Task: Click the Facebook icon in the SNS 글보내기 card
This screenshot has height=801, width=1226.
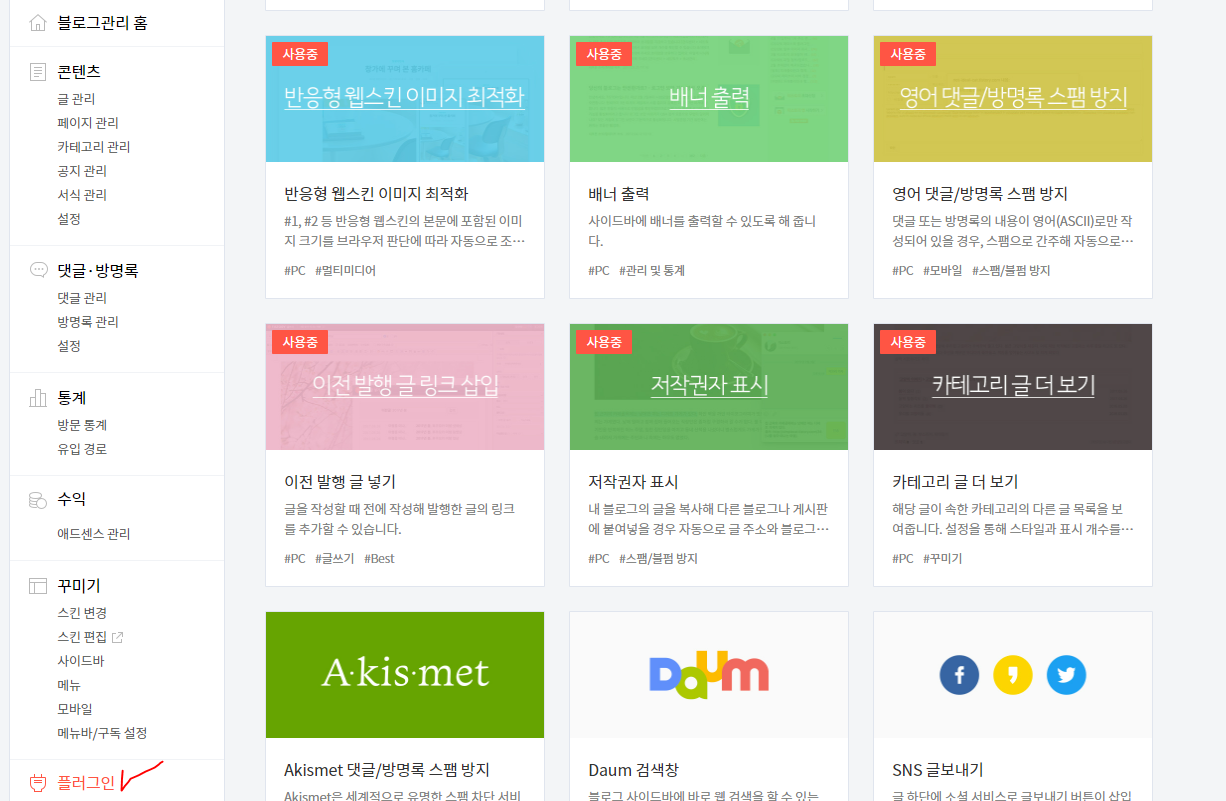Action: click(959, 675)
